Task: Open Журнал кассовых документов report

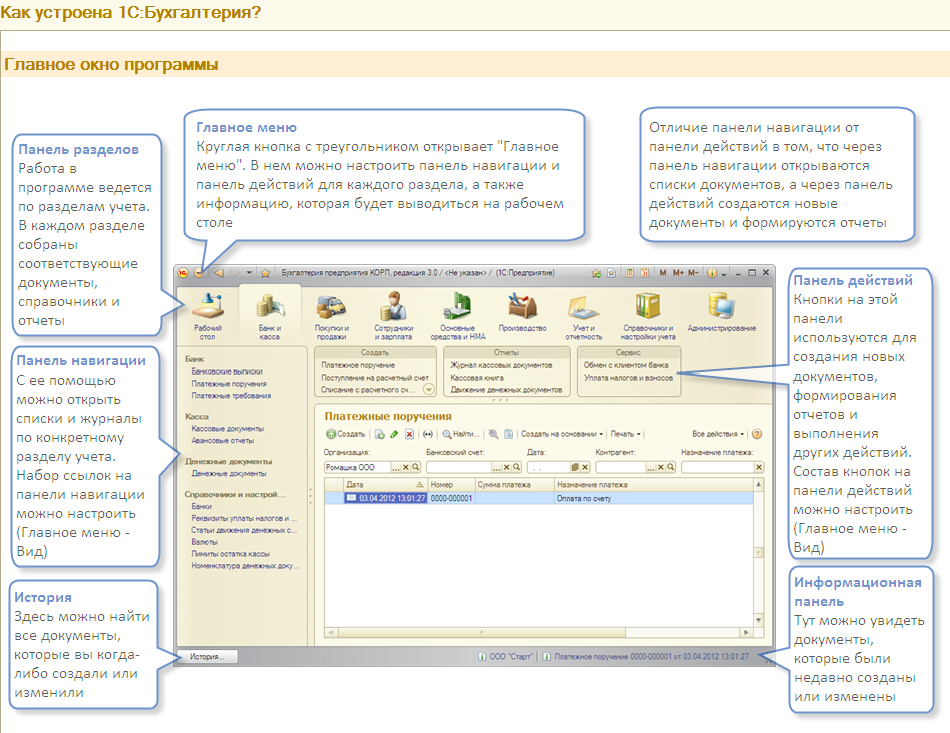Action: [501, 365]
